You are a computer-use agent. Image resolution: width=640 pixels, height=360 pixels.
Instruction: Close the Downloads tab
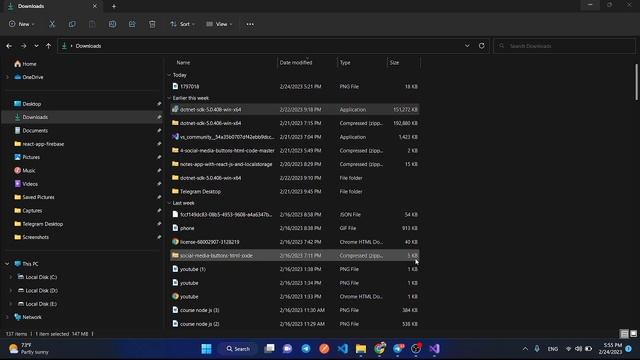95,6
